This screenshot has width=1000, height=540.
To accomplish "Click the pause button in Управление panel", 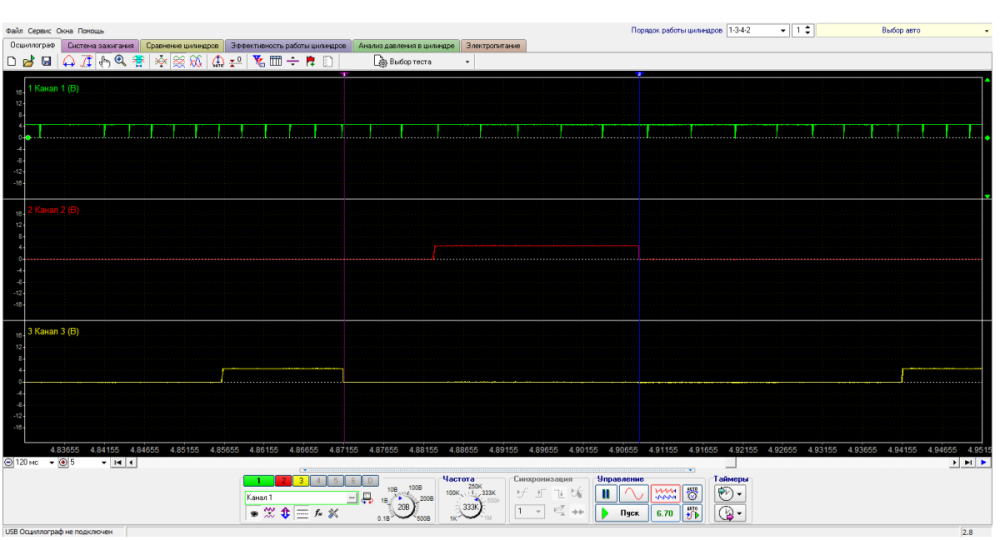I will click(607, 494).
